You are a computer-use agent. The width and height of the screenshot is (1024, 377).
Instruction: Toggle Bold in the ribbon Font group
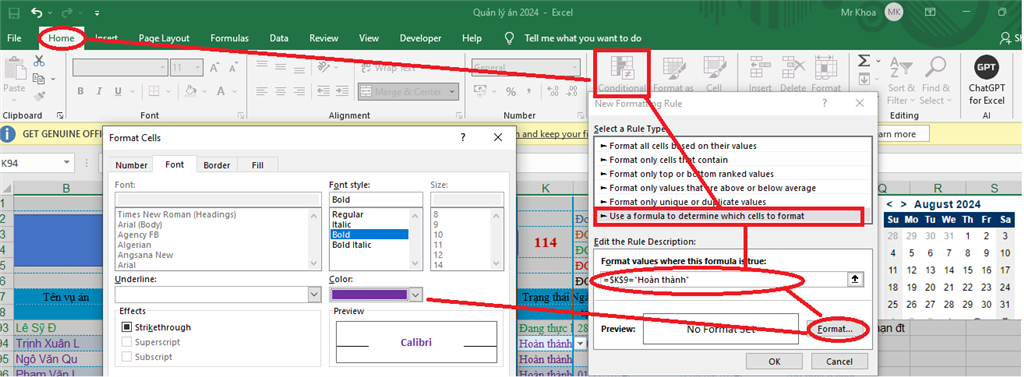(x=80, y=91)
